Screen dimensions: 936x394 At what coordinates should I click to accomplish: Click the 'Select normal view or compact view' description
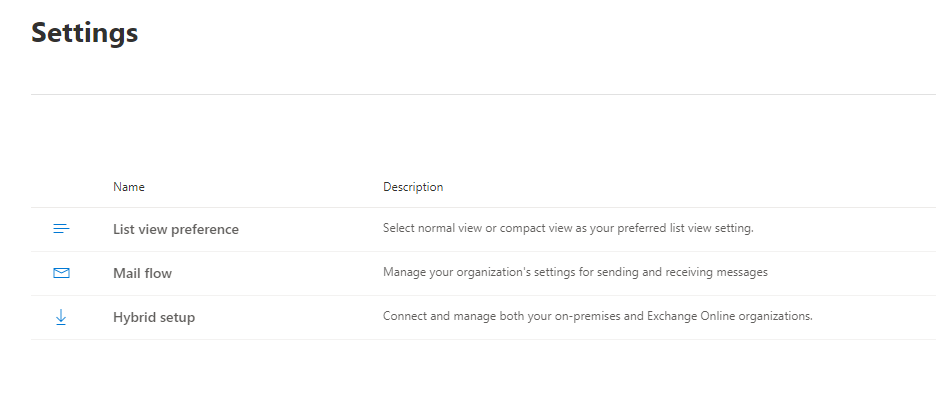click(568, 228)
